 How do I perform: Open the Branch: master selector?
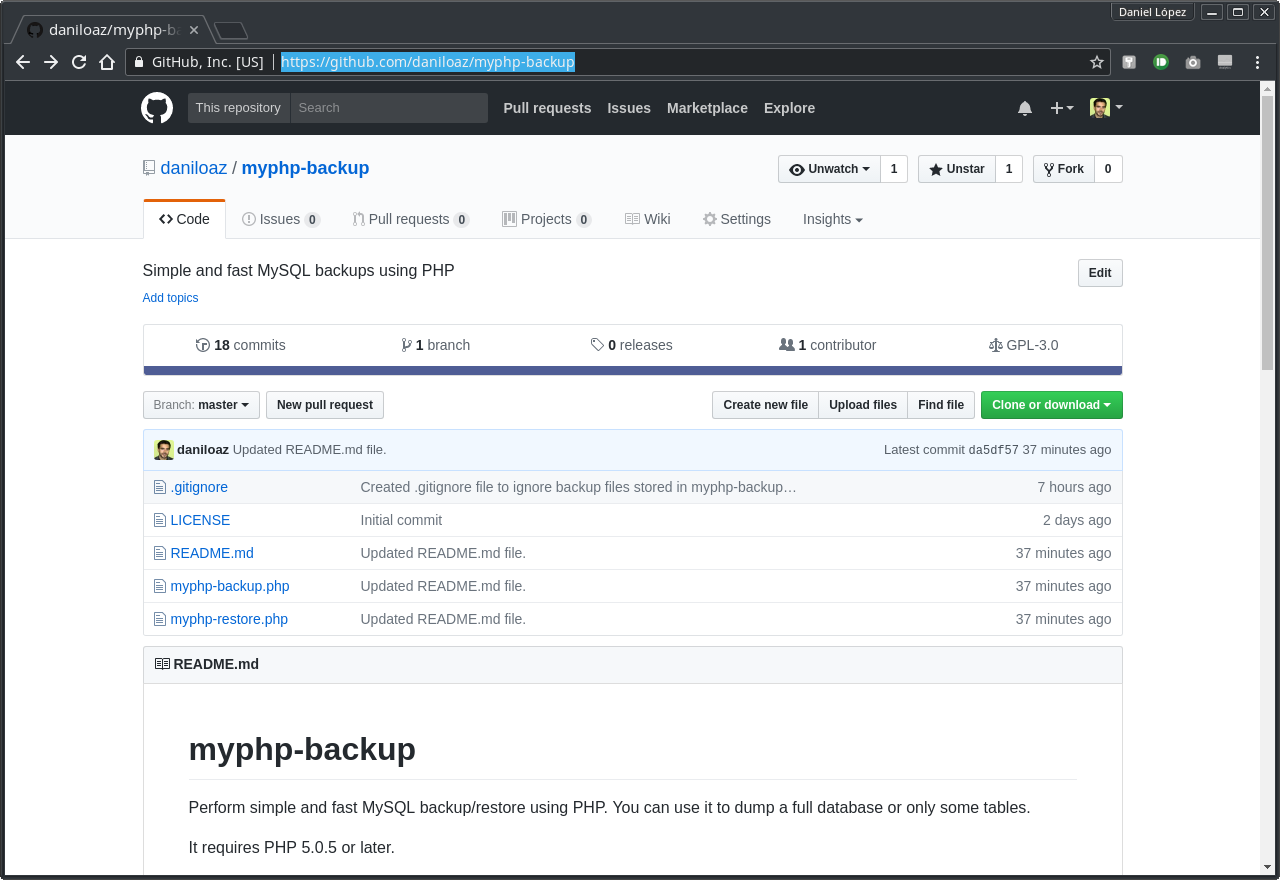[200, 405]
